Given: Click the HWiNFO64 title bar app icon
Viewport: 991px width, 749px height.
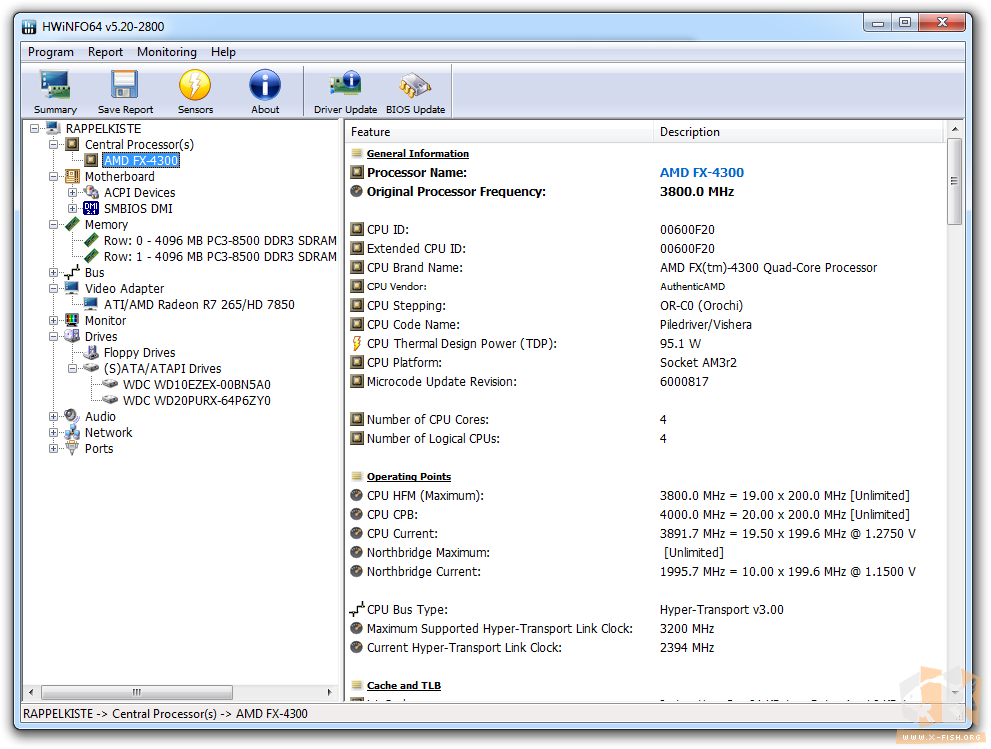Looking at the screenshot, I should point(29,27).
